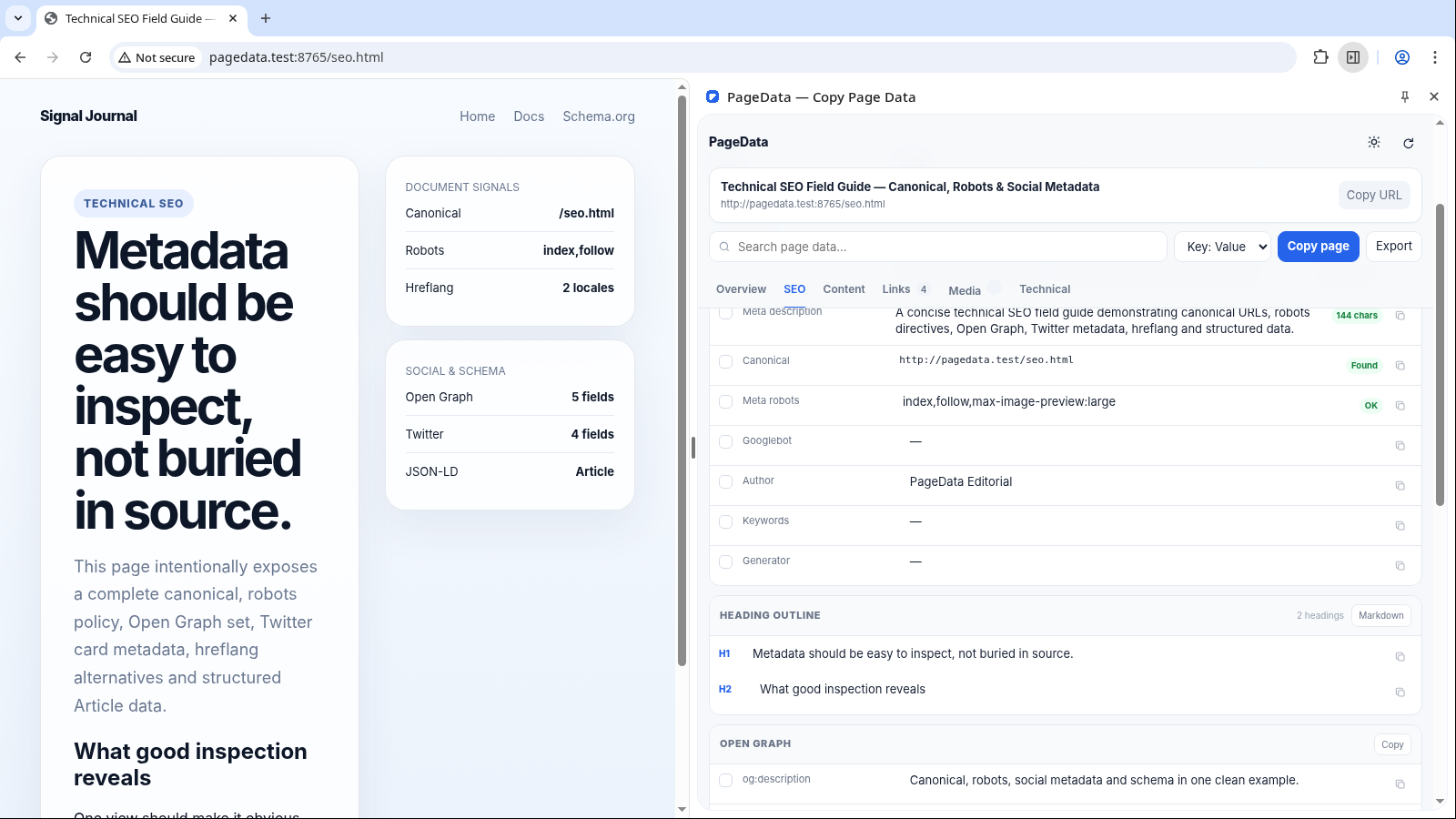Click the search magnifier icon in PageData
Screen dimensions: 1456x819
pyautogui.click(x=724, y=247)
